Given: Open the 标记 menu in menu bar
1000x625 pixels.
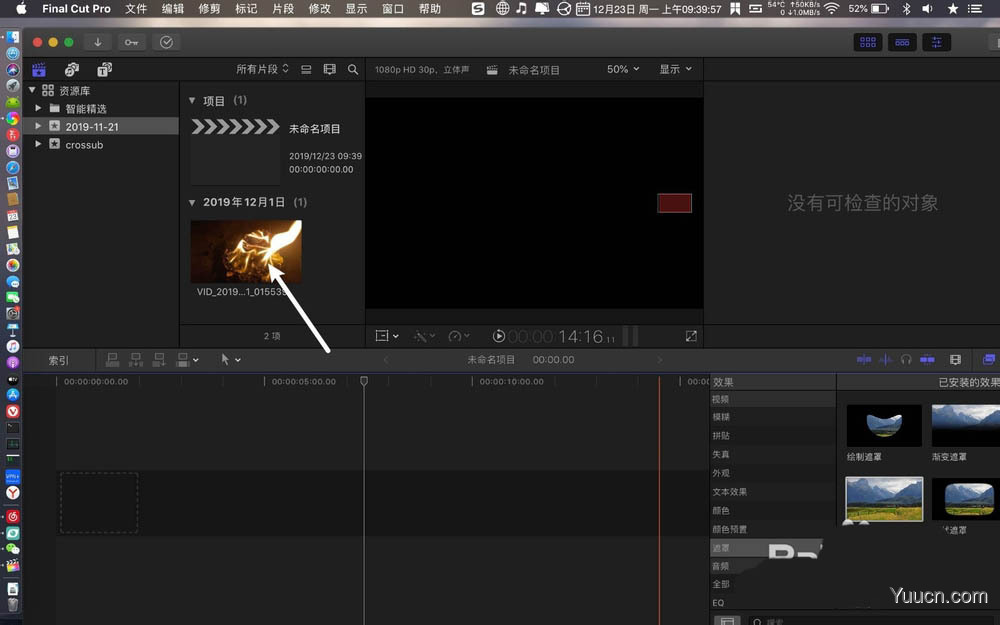Looking at the screenshot, I should (246, 9).
